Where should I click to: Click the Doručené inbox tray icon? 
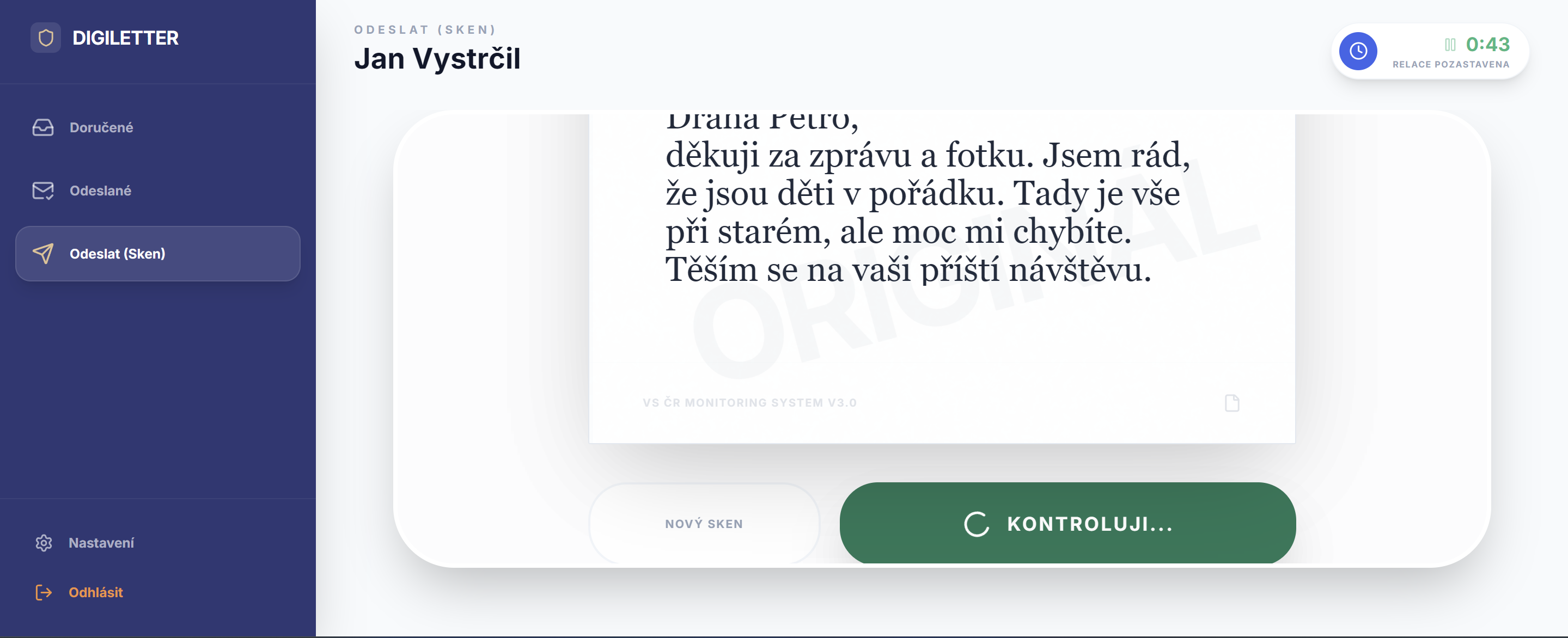click(x=42, y=128)
